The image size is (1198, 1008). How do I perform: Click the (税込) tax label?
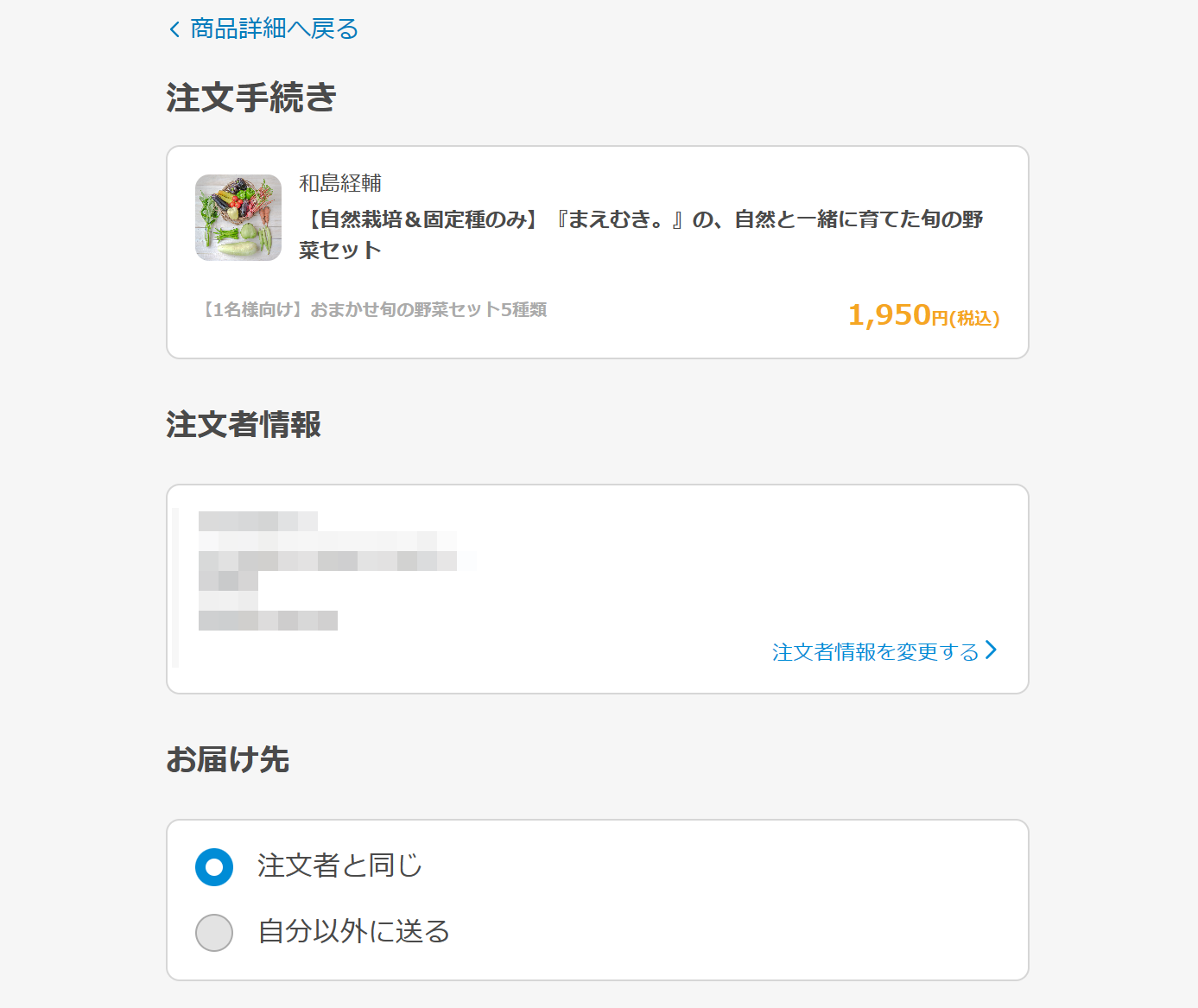coord(974,319)
